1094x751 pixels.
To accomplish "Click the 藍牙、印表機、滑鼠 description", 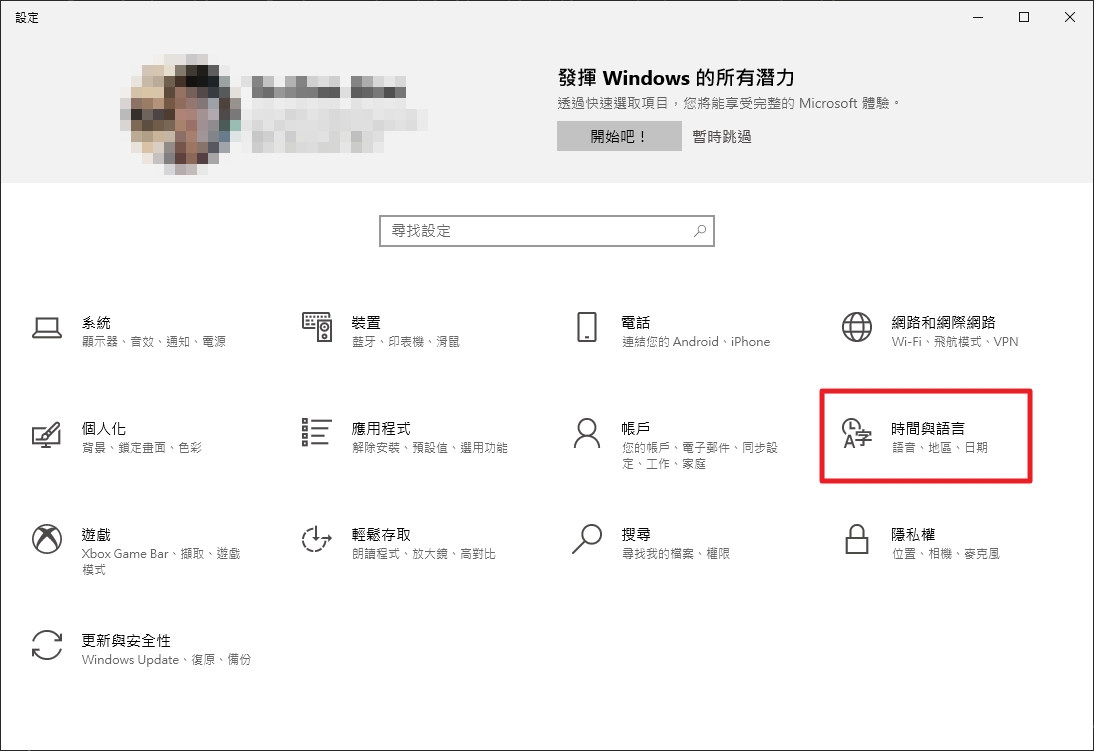I will (x=406, y=342).
